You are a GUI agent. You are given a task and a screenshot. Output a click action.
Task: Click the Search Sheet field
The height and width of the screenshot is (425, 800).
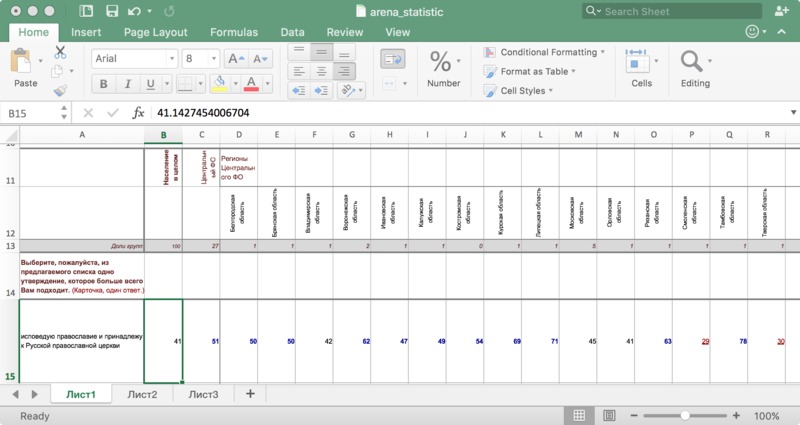point(672,11)
